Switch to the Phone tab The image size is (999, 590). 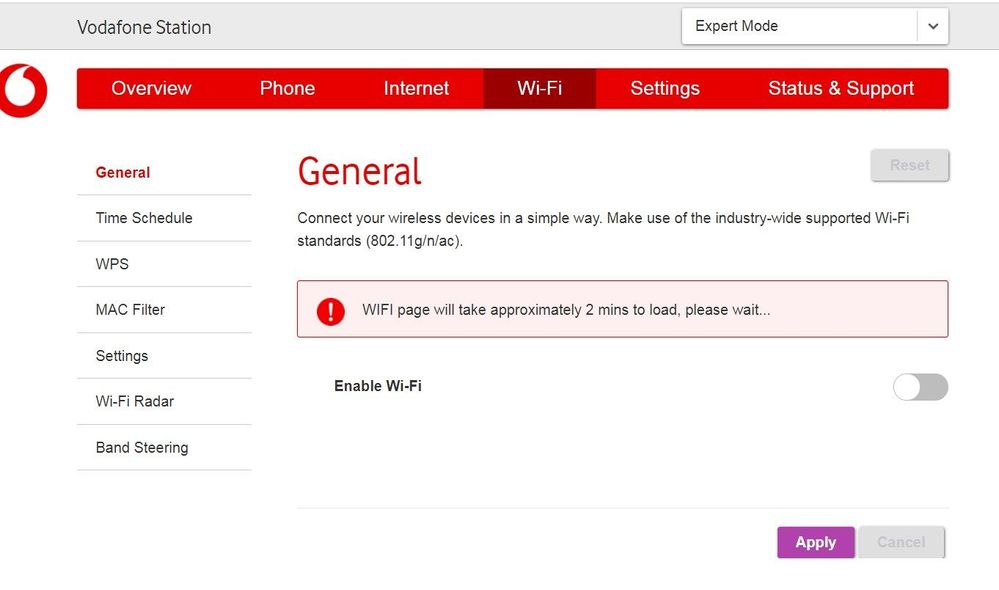(x=287, y=88)
